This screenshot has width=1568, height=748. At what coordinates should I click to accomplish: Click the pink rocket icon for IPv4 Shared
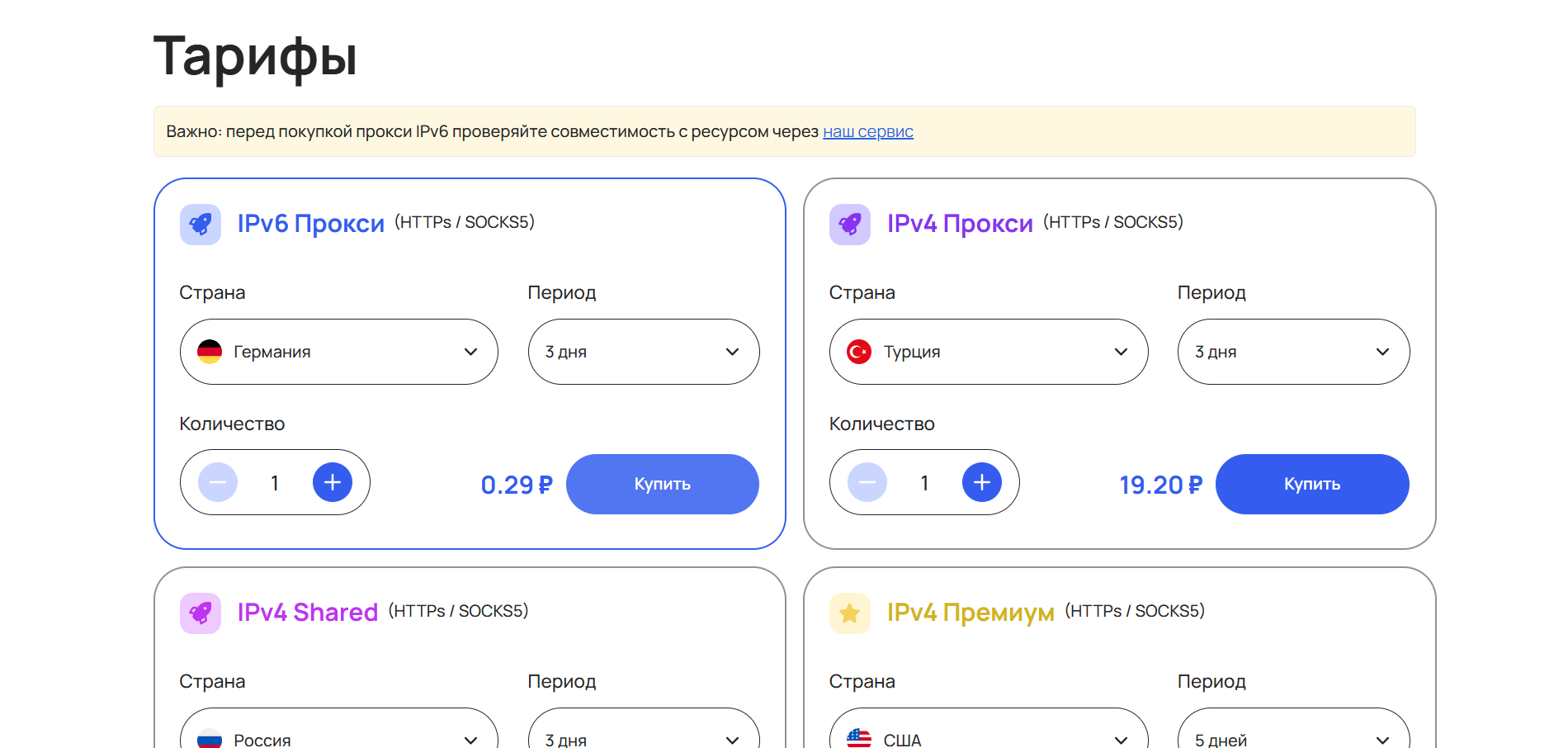click(x=201, y=613)
